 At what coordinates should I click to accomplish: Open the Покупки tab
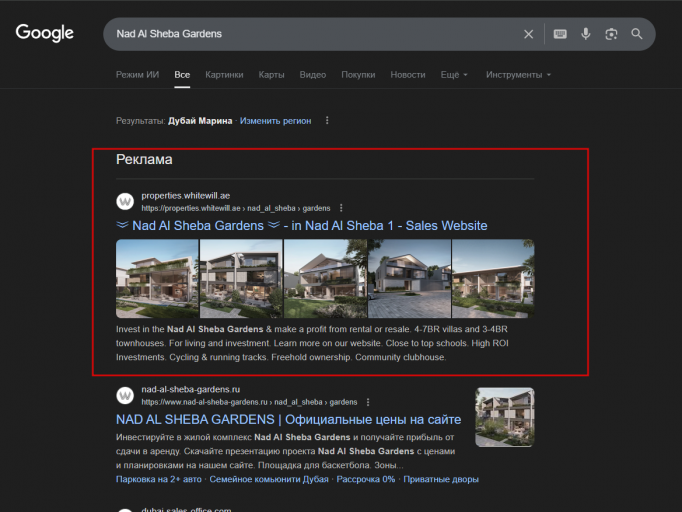tap(358, 75)
